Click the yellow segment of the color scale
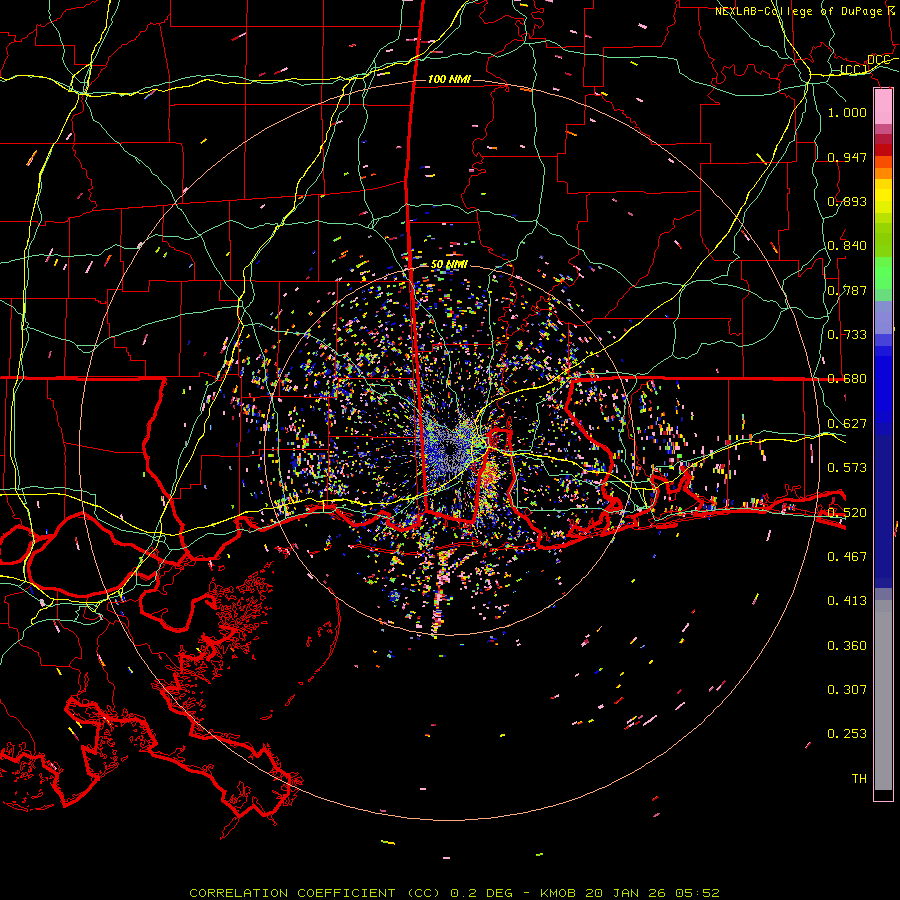 tap(883, 197)
